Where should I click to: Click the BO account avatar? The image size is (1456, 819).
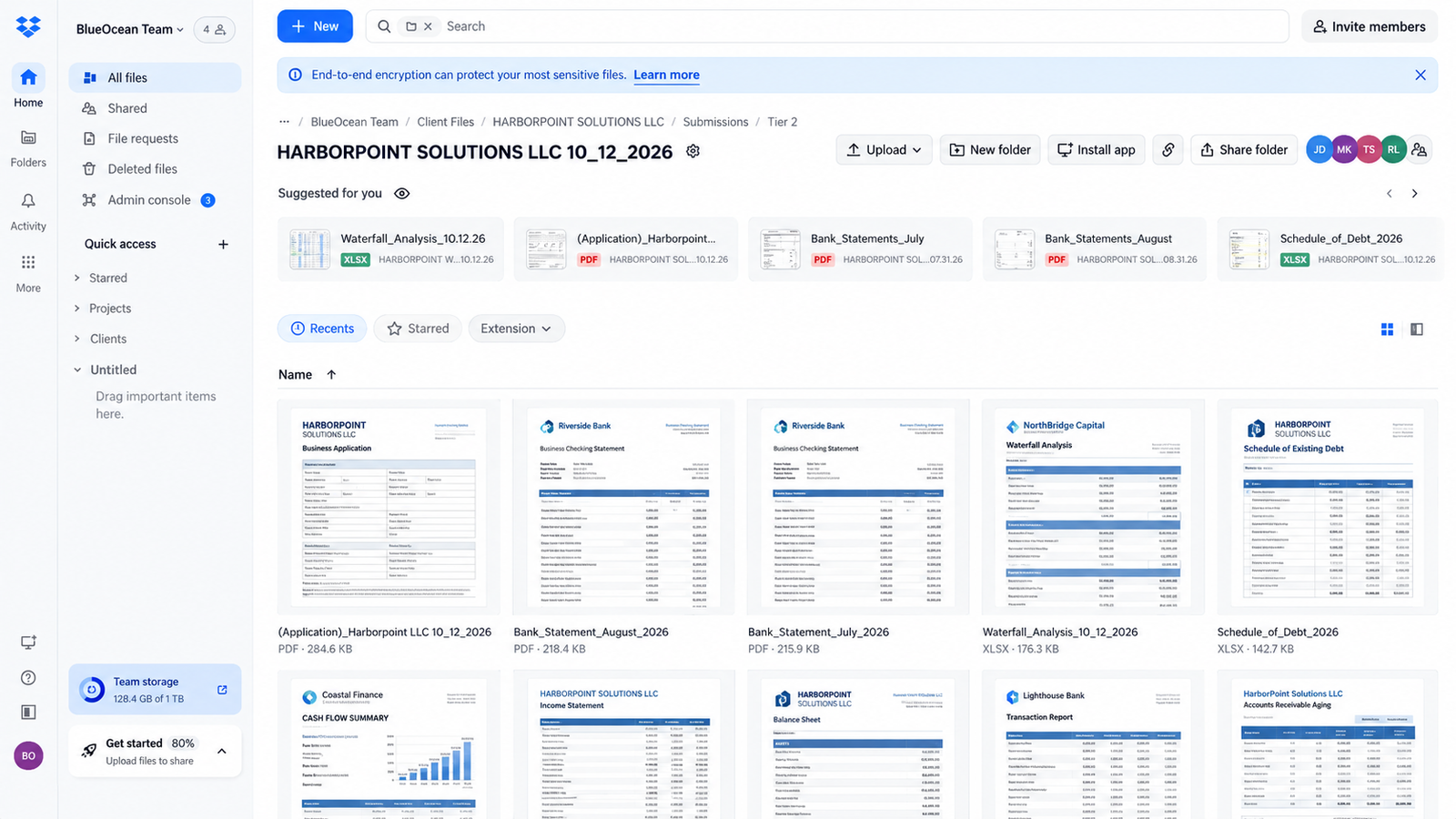[28, 755]
